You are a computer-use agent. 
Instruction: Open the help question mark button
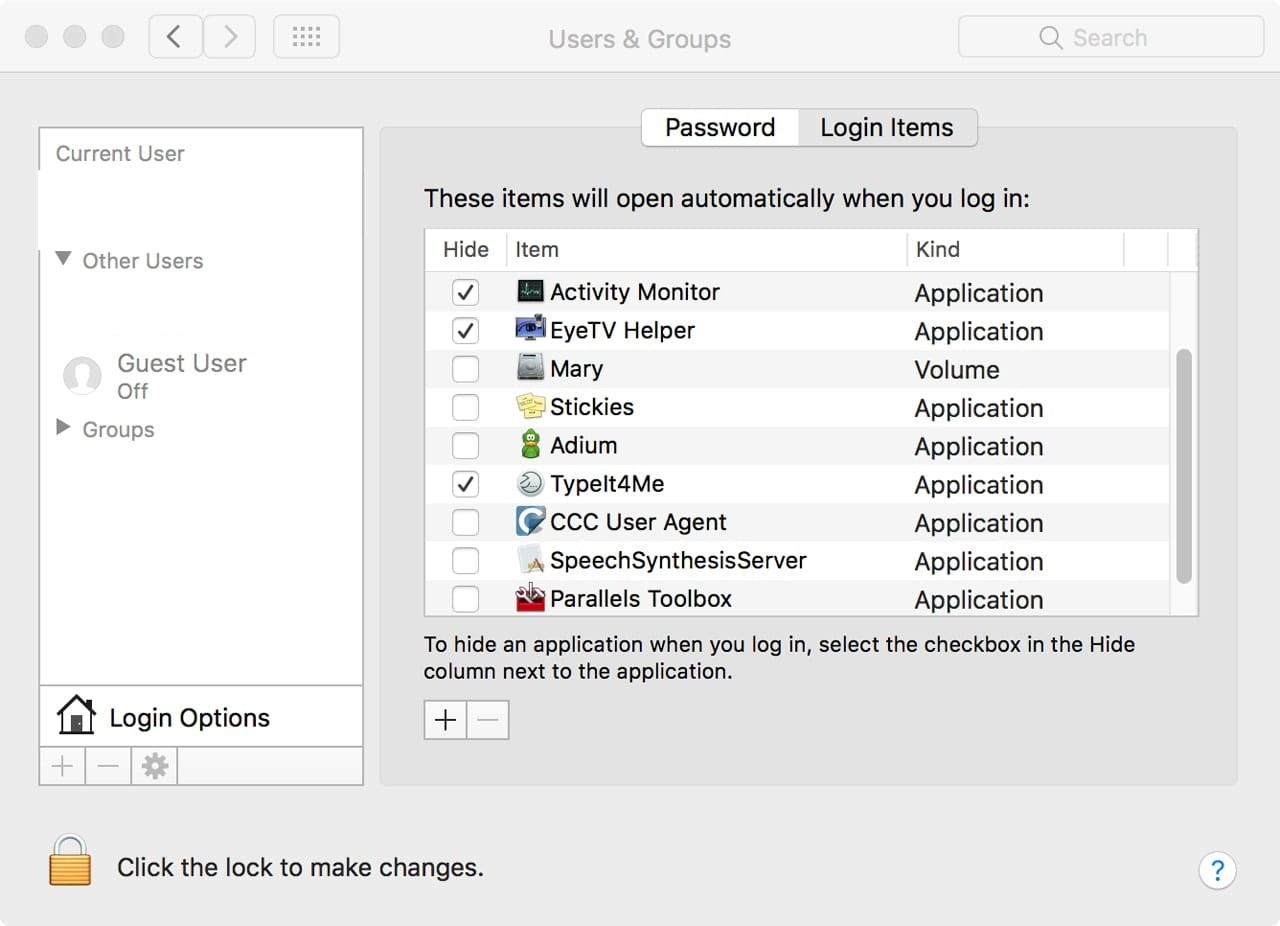point(1217,869)
